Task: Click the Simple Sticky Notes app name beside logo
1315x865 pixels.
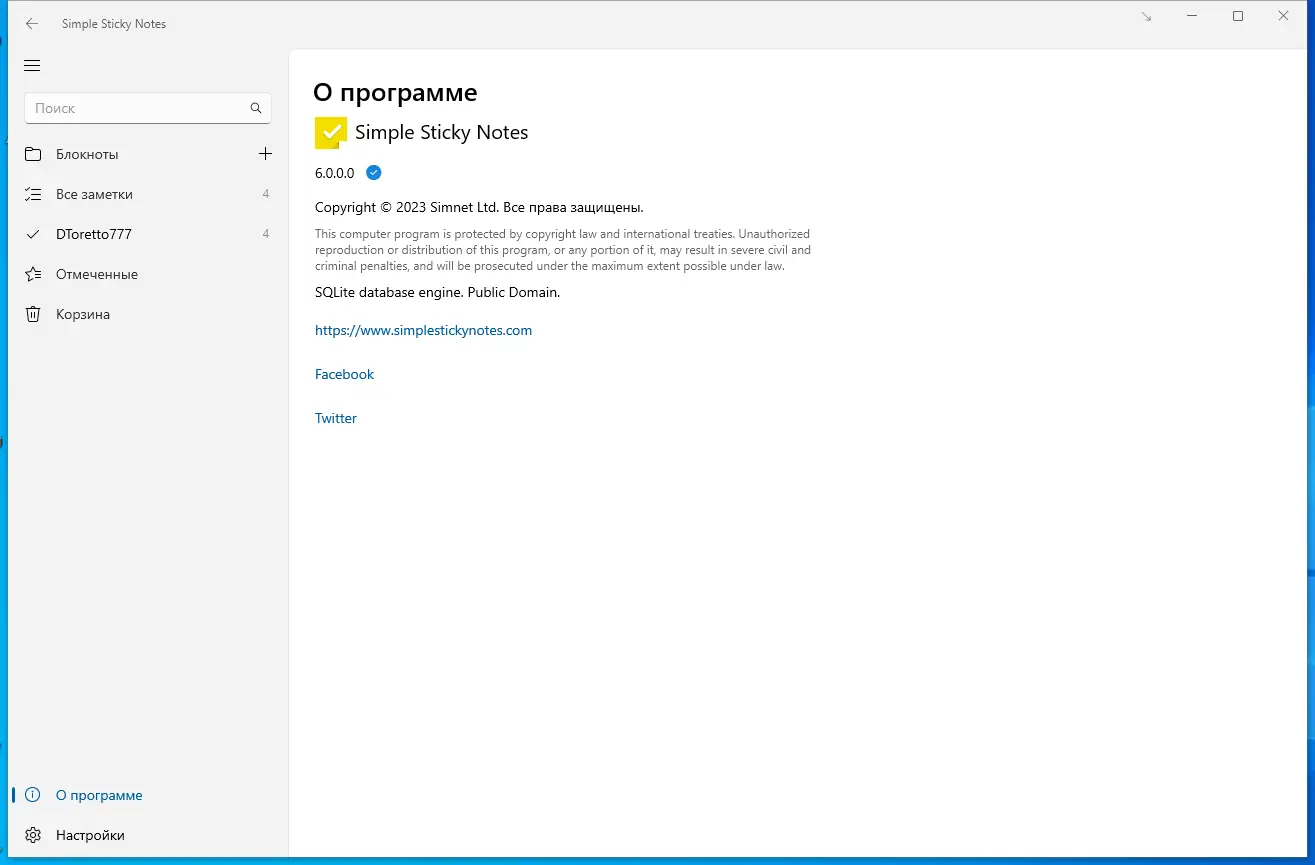Action: click(x=441, y=132)
